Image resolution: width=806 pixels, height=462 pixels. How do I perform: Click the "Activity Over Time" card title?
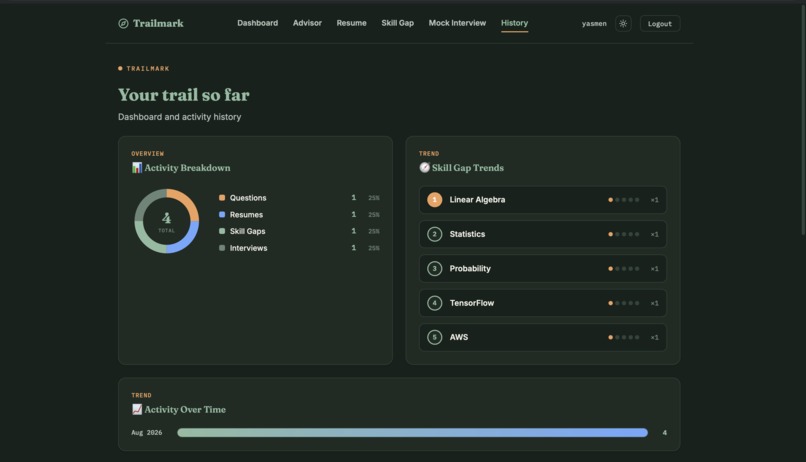(185, 409)
